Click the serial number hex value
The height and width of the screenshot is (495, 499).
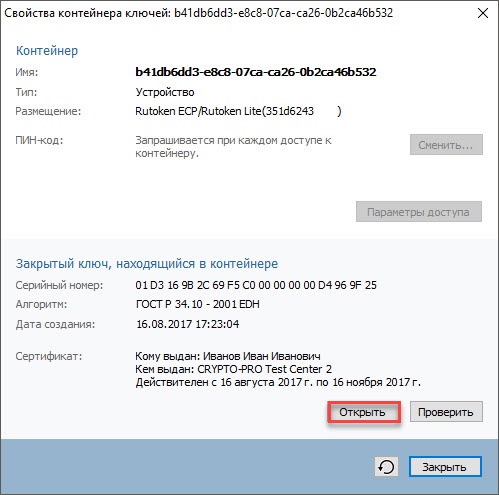click(256, 285)
